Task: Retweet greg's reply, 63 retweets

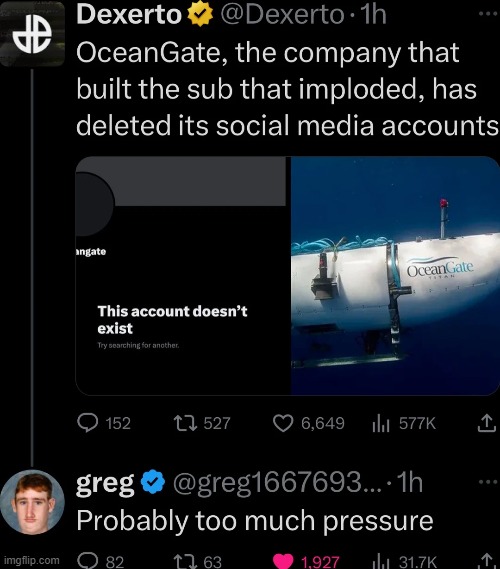Action: click(x=198, y=561)
